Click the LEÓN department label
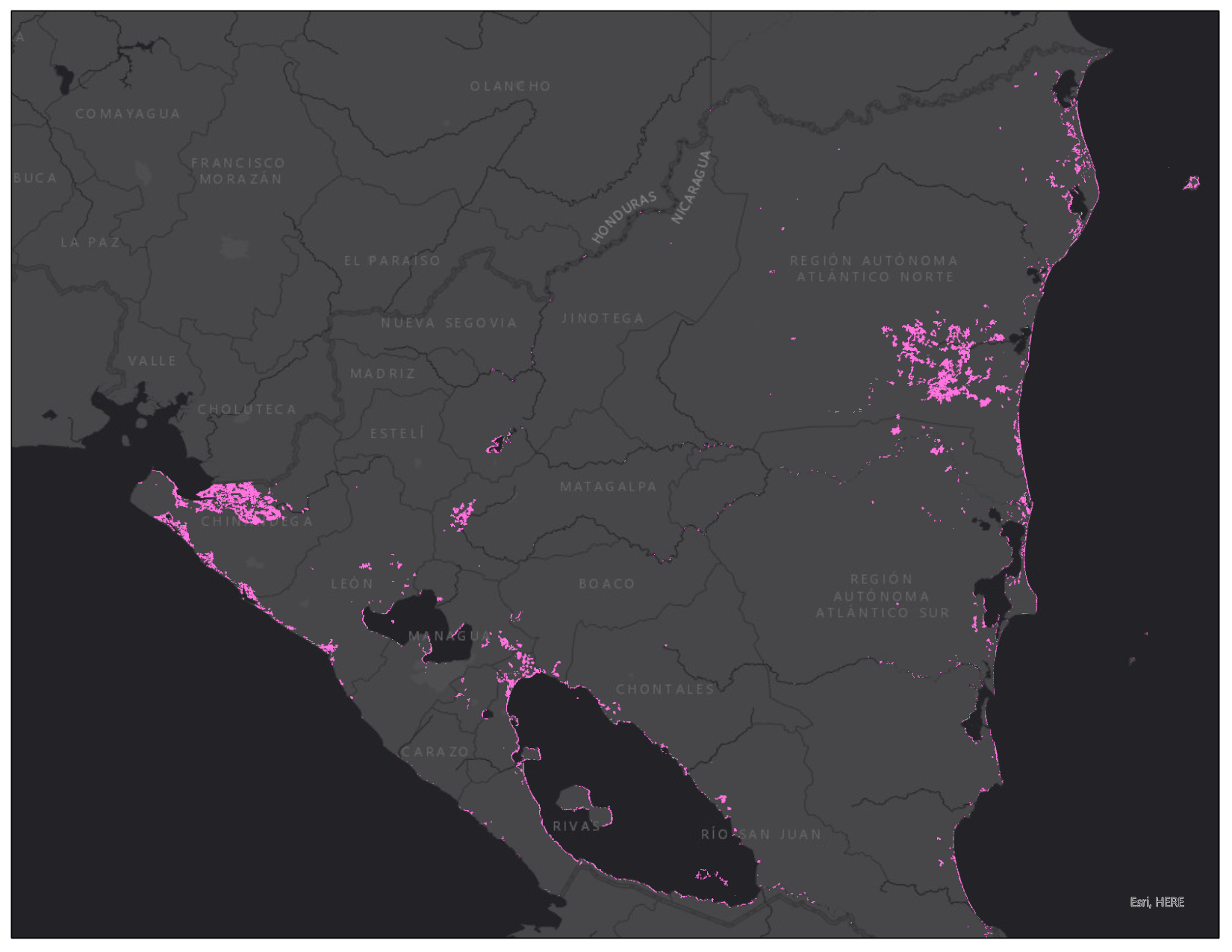The image size is (1232, 952). [x=352, y=584]
